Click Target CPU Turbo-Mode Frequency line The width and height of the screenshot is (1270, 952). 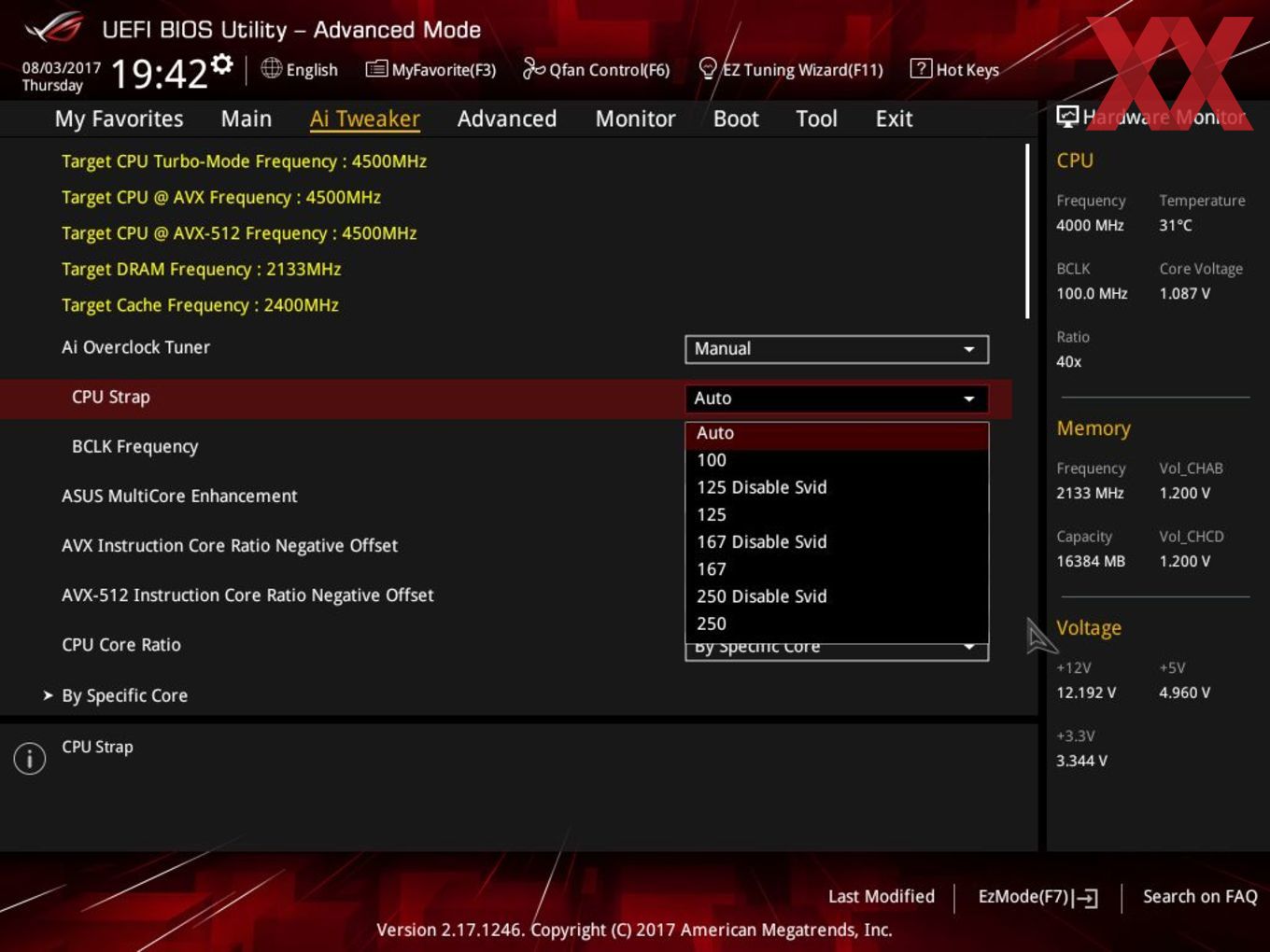(x=244, y=161)
